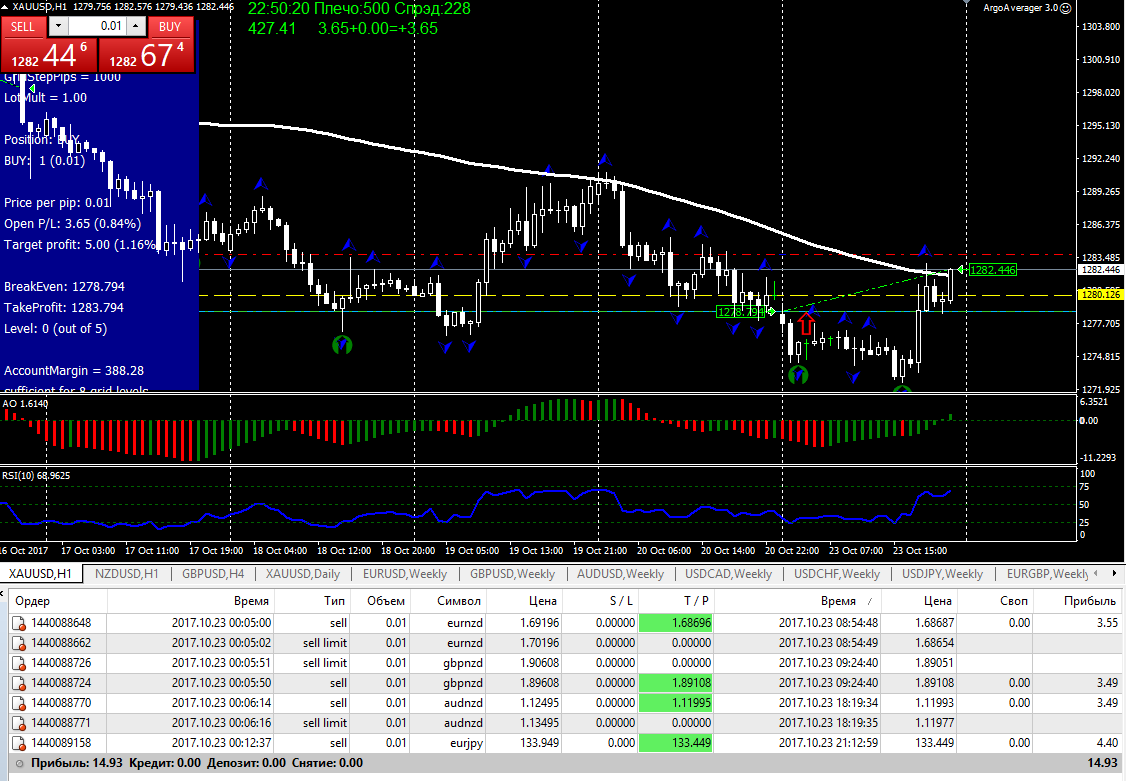This screenshot has width=1126, height=781.
Task: Open the USDCAD,Weekly chart tab
Action: coord(728,574)
